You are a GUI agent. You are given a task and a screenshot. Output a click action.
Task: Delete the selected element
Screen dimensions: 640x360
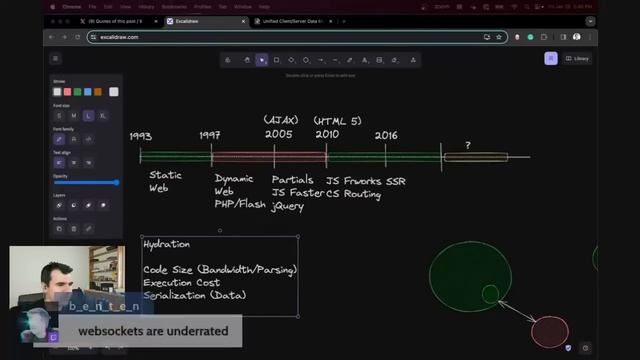point(74,229)
